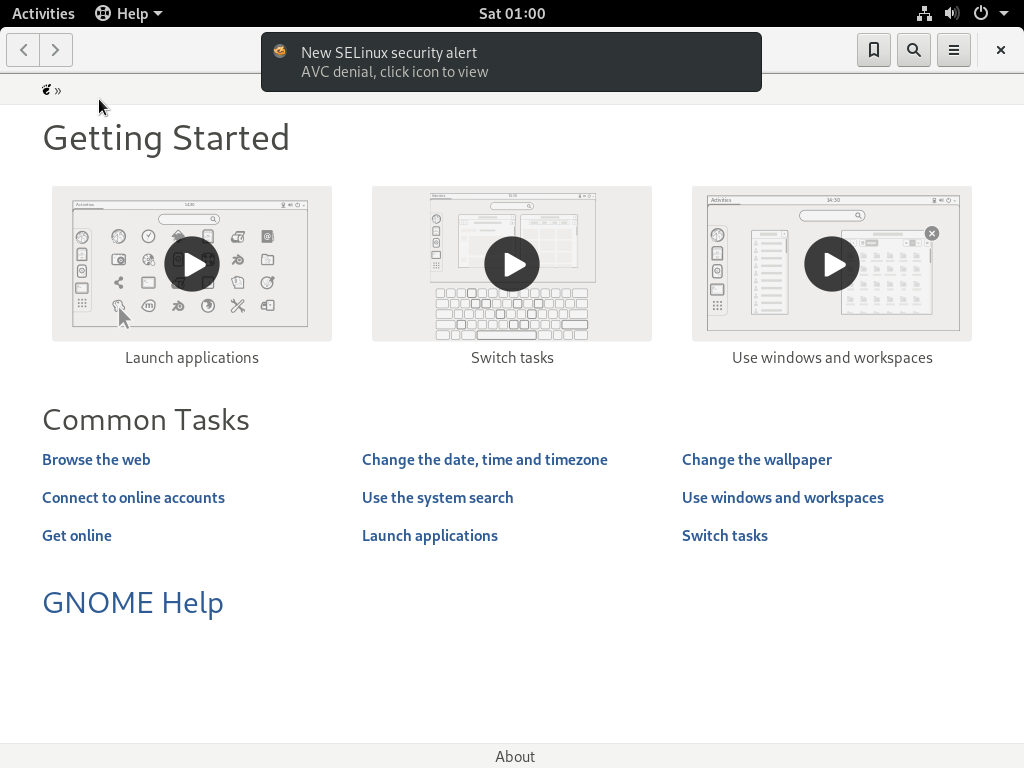Open the bookmarks button in the header bar
The width and height of the screenshot is (1024, 768).
pos(874,50)
